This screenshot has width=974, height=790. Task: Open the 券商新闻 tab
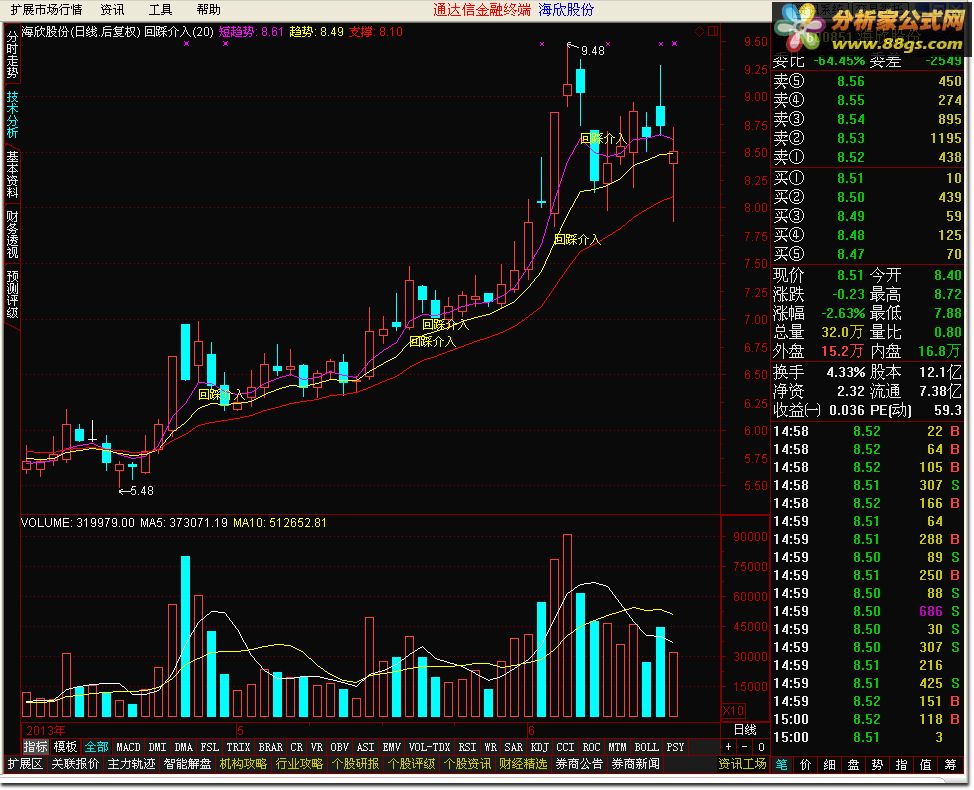(x=635, y=764)
